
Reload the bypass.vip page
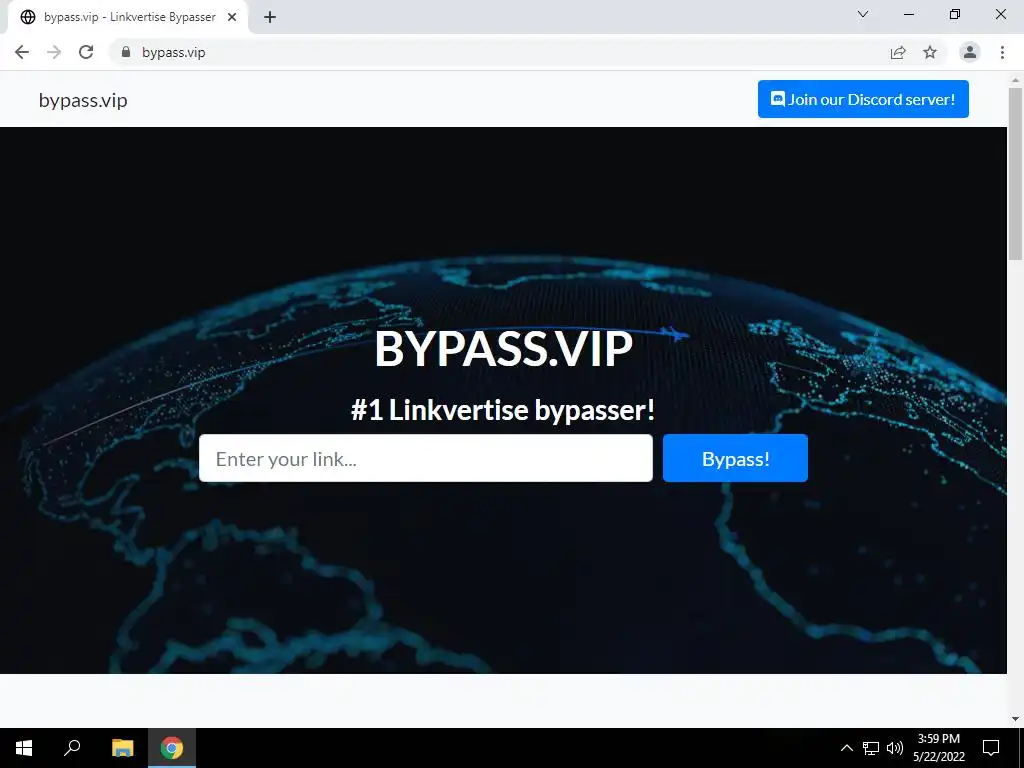coord(86,52)
